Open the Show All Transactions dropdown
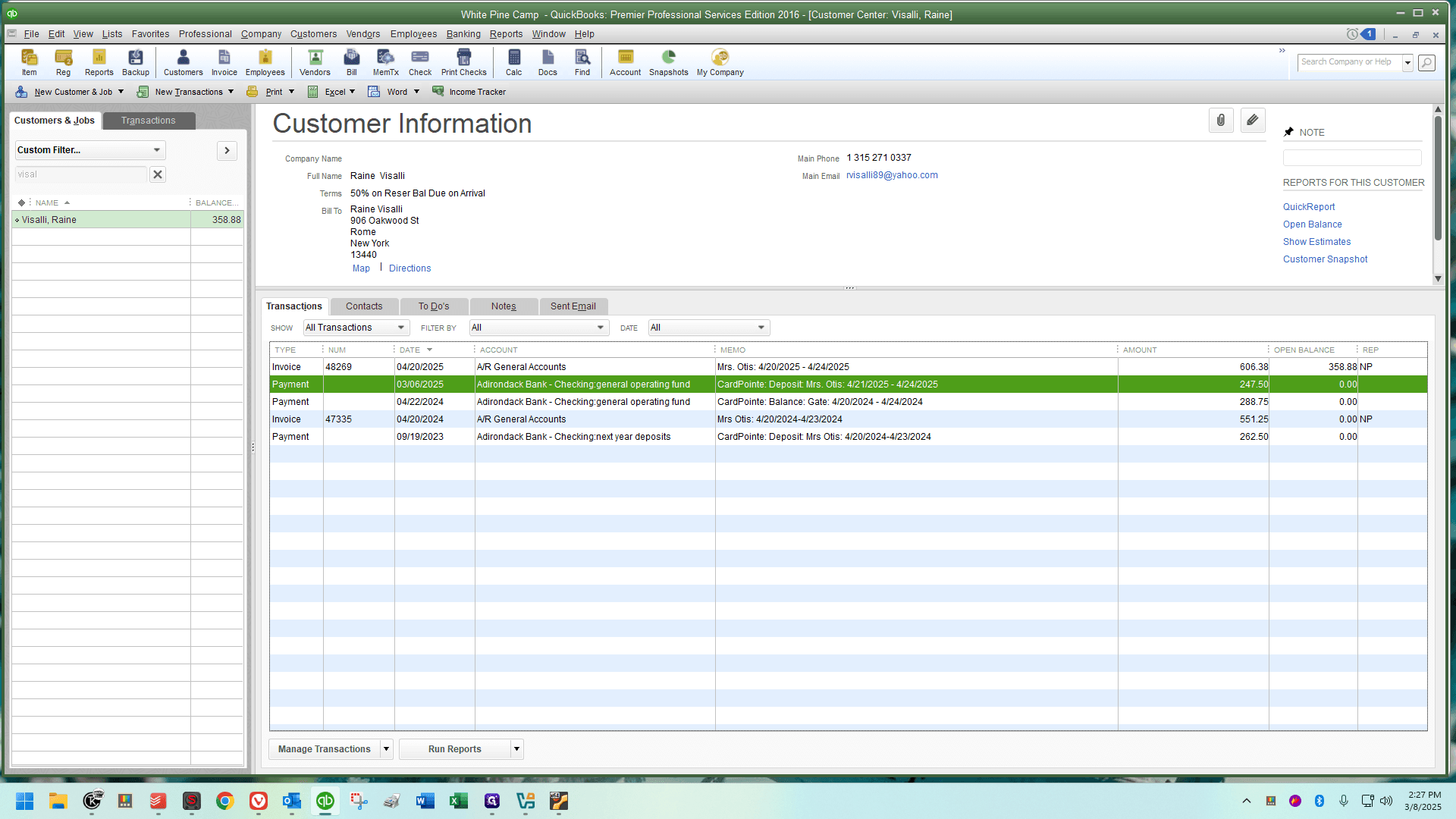The width and height of the screenshot is (1456, 819). 356,328
